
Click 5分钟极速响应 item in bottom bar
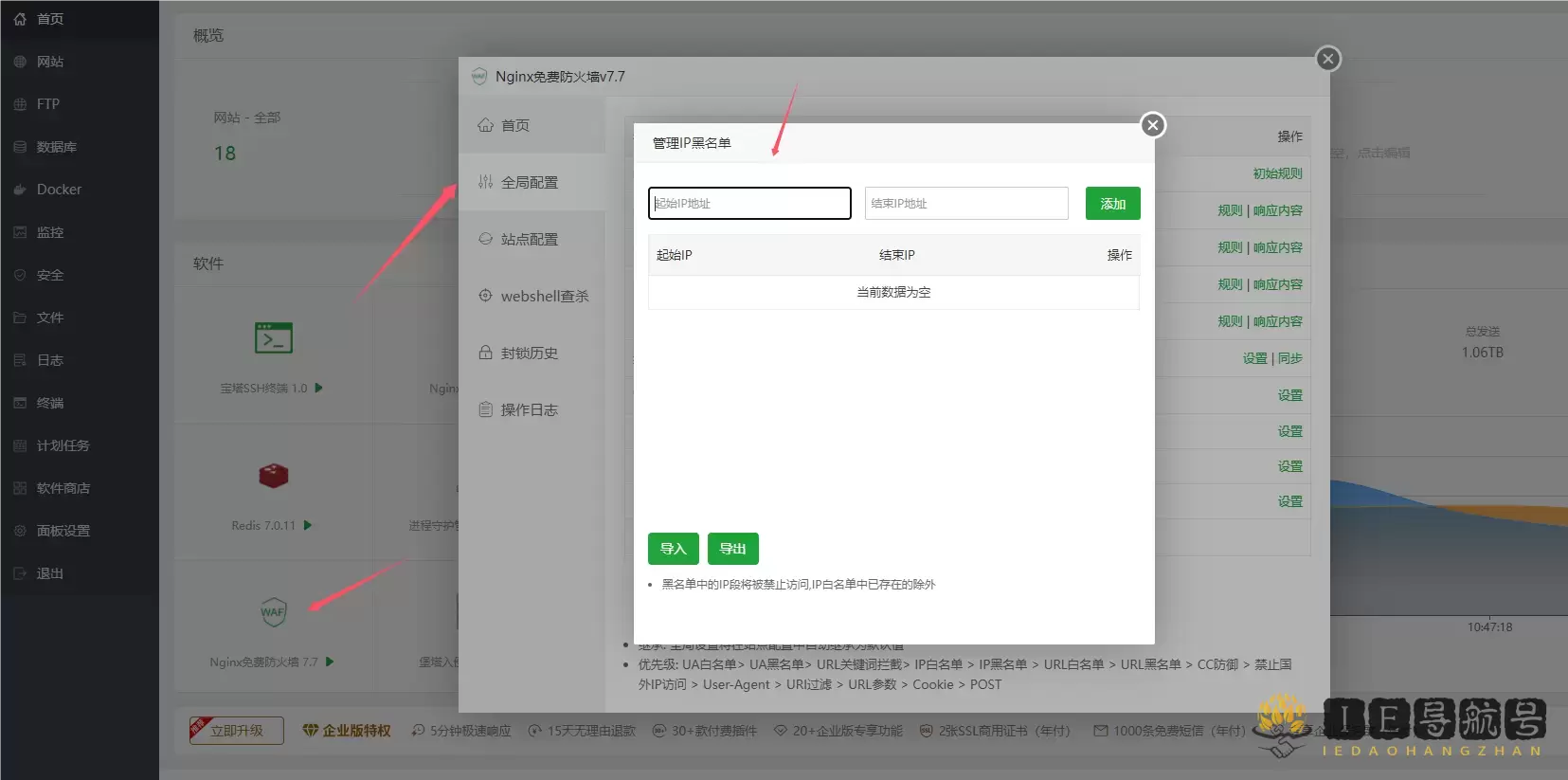tap(461, 731)
